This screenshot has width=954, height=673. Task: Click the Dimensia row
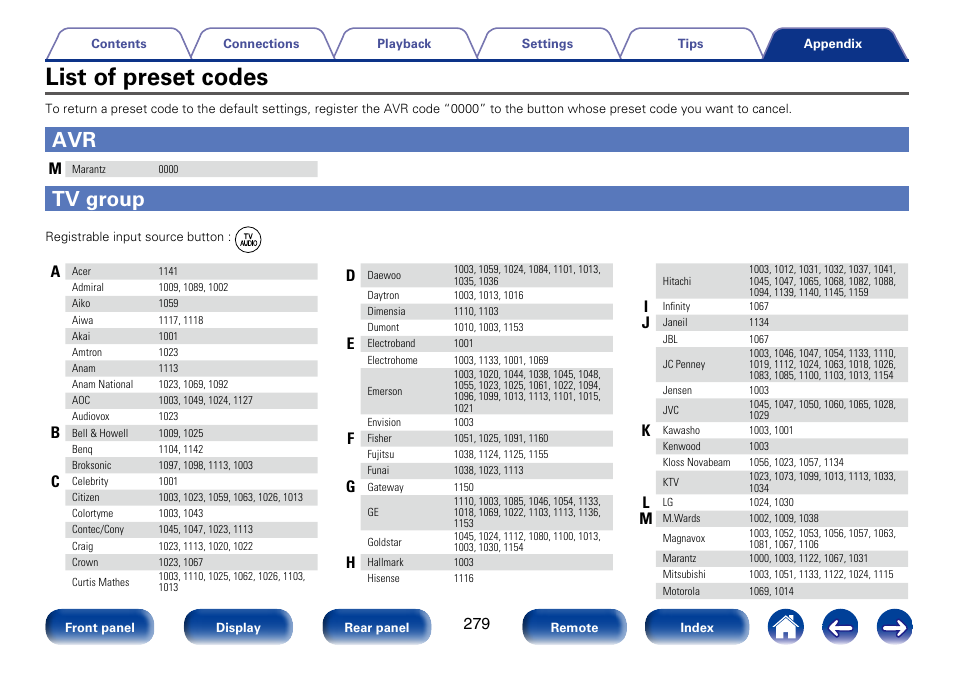[487, 311]
